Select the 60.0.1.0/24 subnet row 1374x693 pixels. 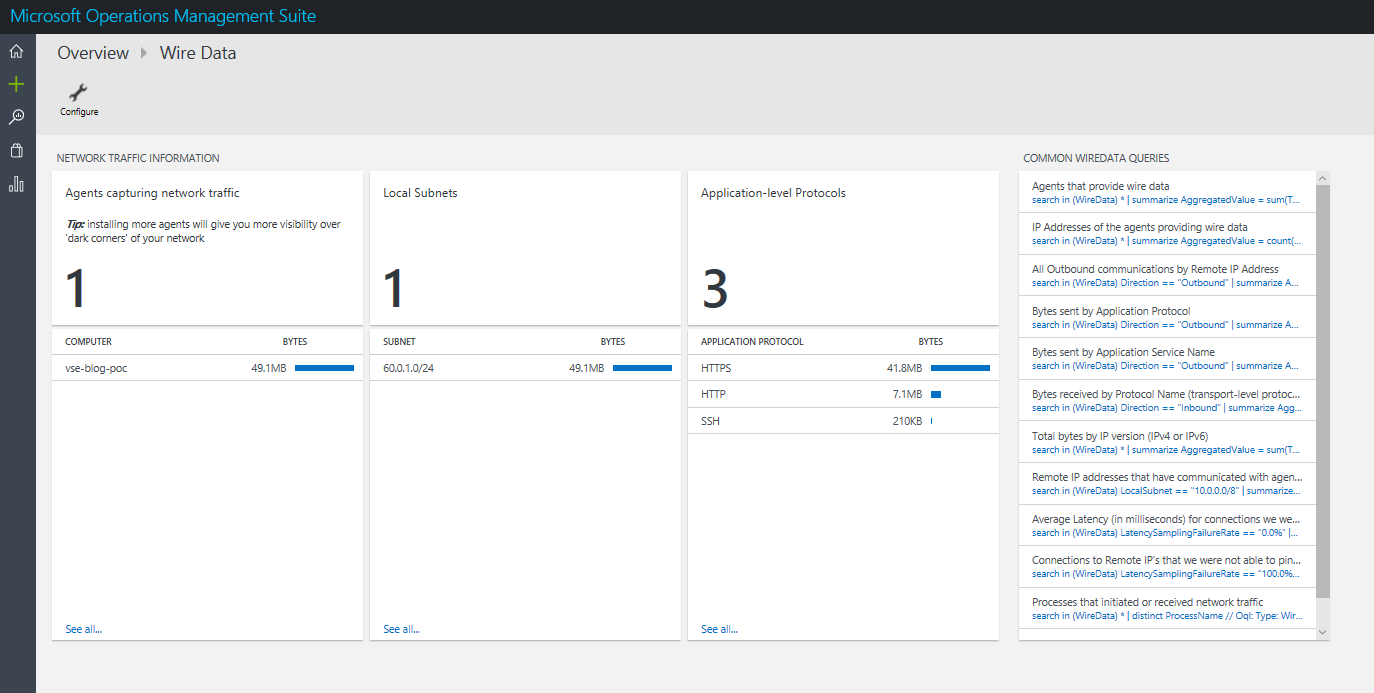click(525, 368)
